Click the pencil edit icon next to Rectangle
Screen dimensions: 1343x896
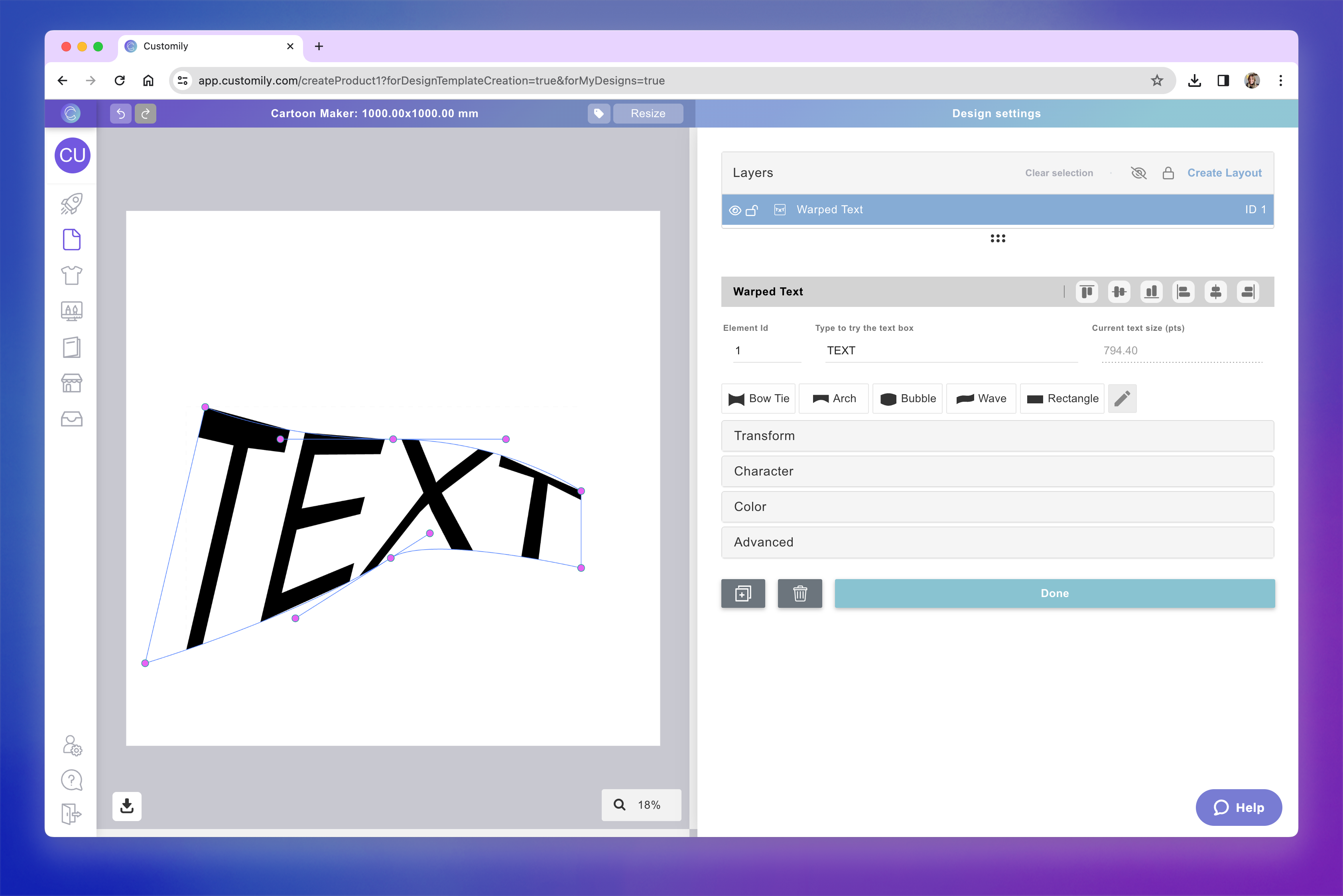point(1122,398)
